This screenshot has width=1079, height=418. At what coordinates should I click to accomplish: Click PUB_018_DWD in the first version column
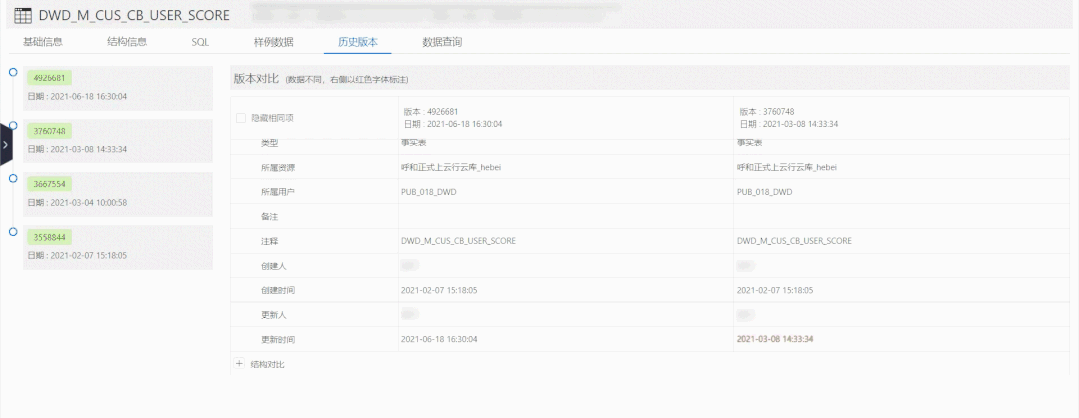click(x=428, y=192)
